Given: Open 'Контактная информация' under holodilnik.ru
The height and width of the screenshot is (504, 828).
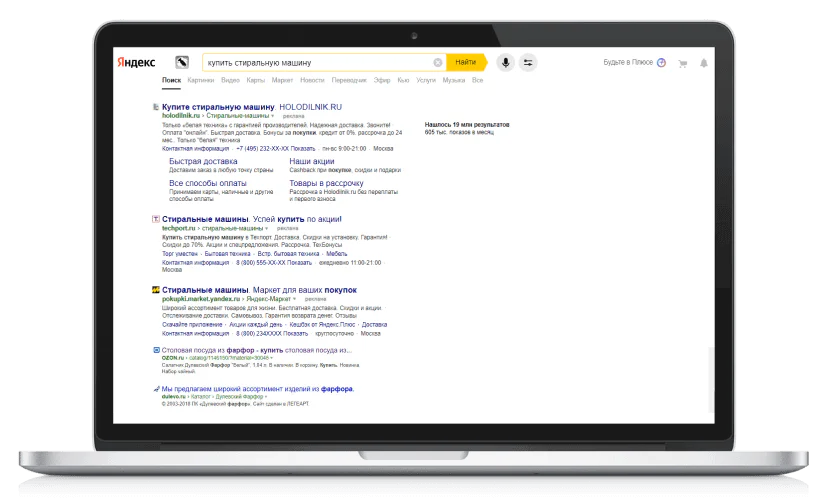Looking at the screenshot, I should click(x=195, y=149).
